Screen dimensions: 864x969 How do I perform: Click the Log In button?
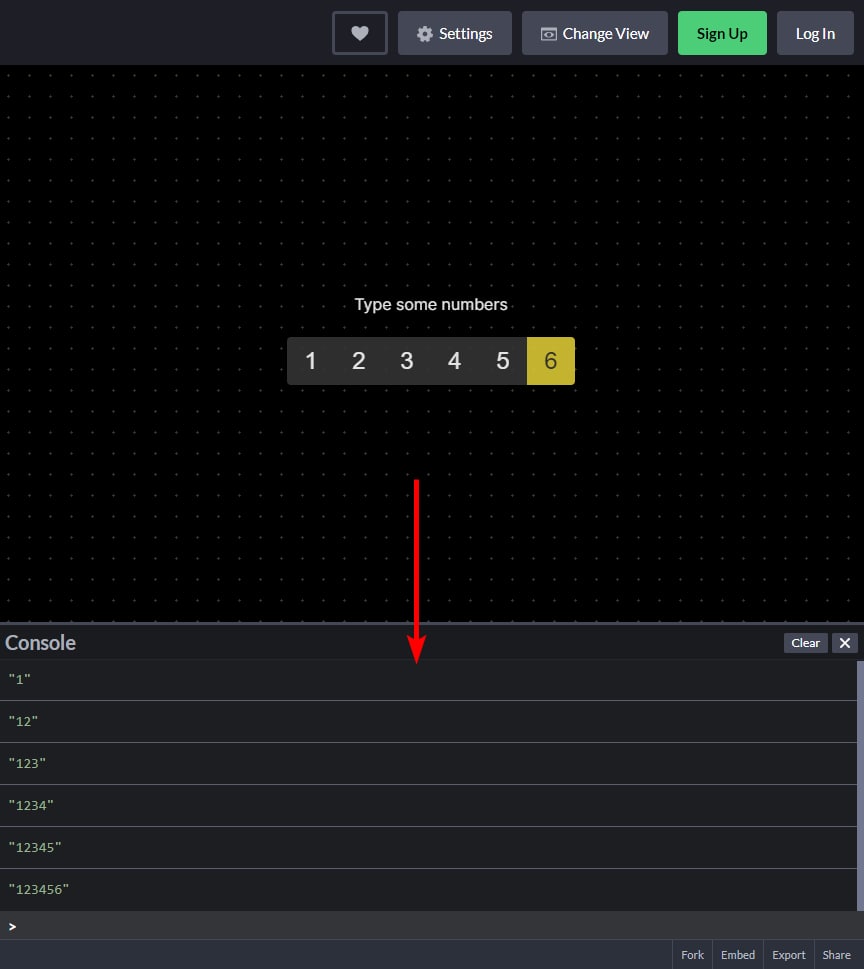click(x=815, y=33)
